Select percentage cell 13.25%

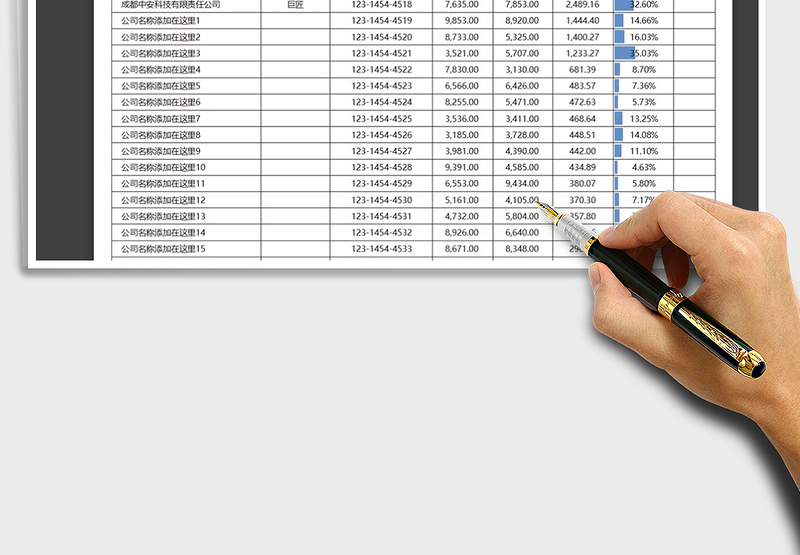(x=643, y=119)
